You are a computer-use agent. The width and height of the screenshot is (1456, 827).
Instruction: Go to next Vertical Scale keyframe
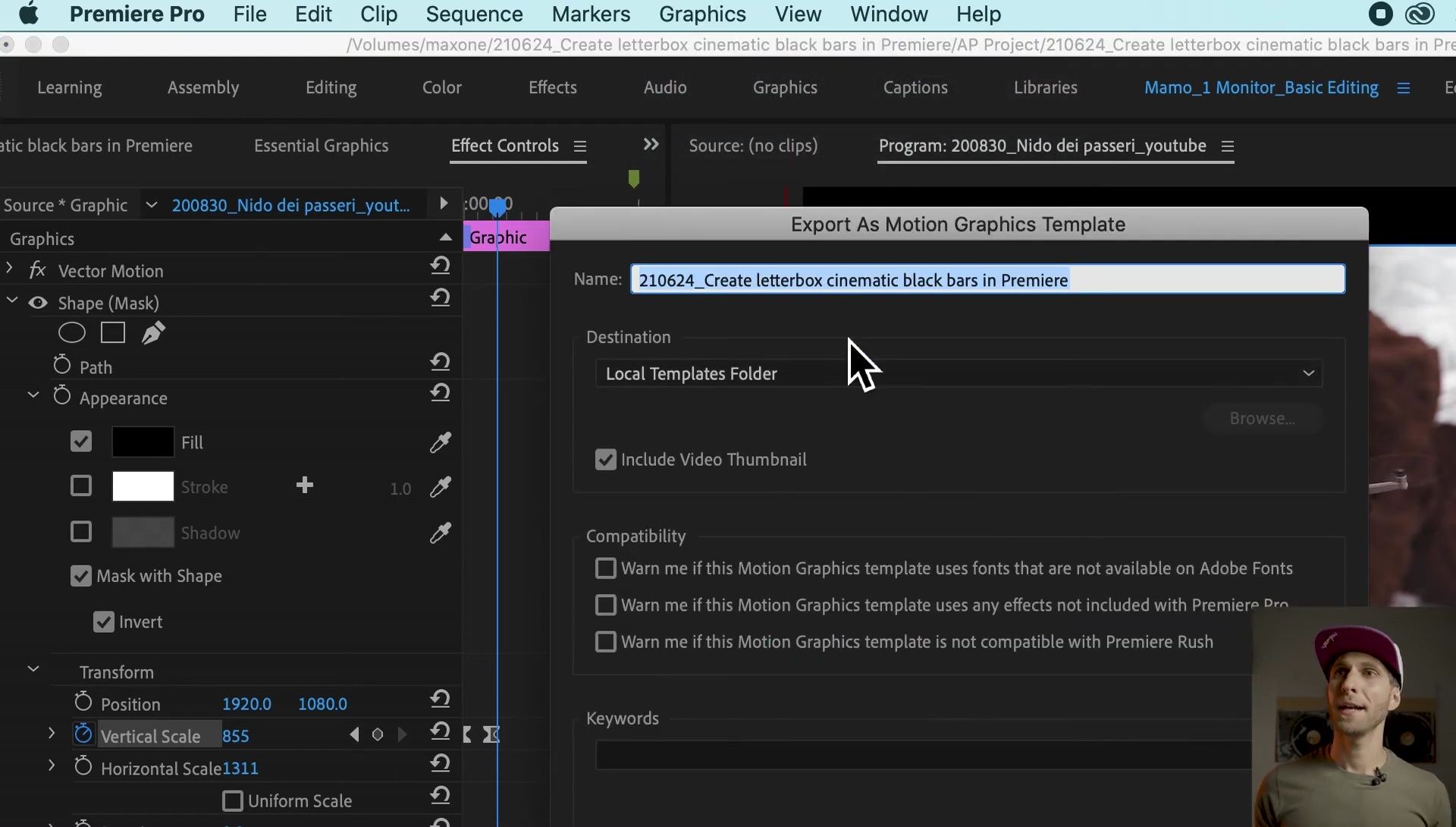pyautogui.click(x=402, y=734)
